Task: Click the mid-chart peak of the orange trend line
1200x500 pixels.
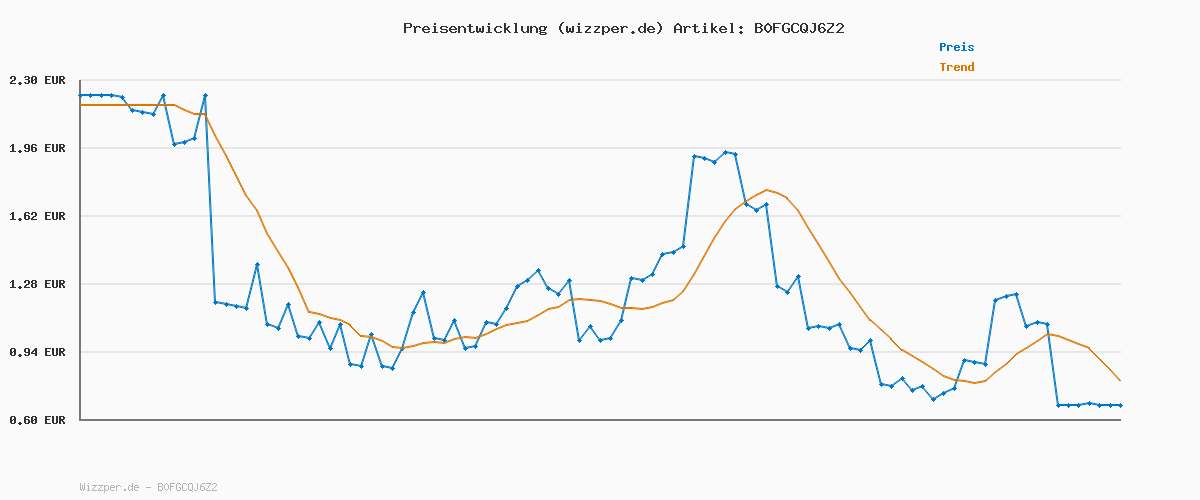Action: coord(767,190)
